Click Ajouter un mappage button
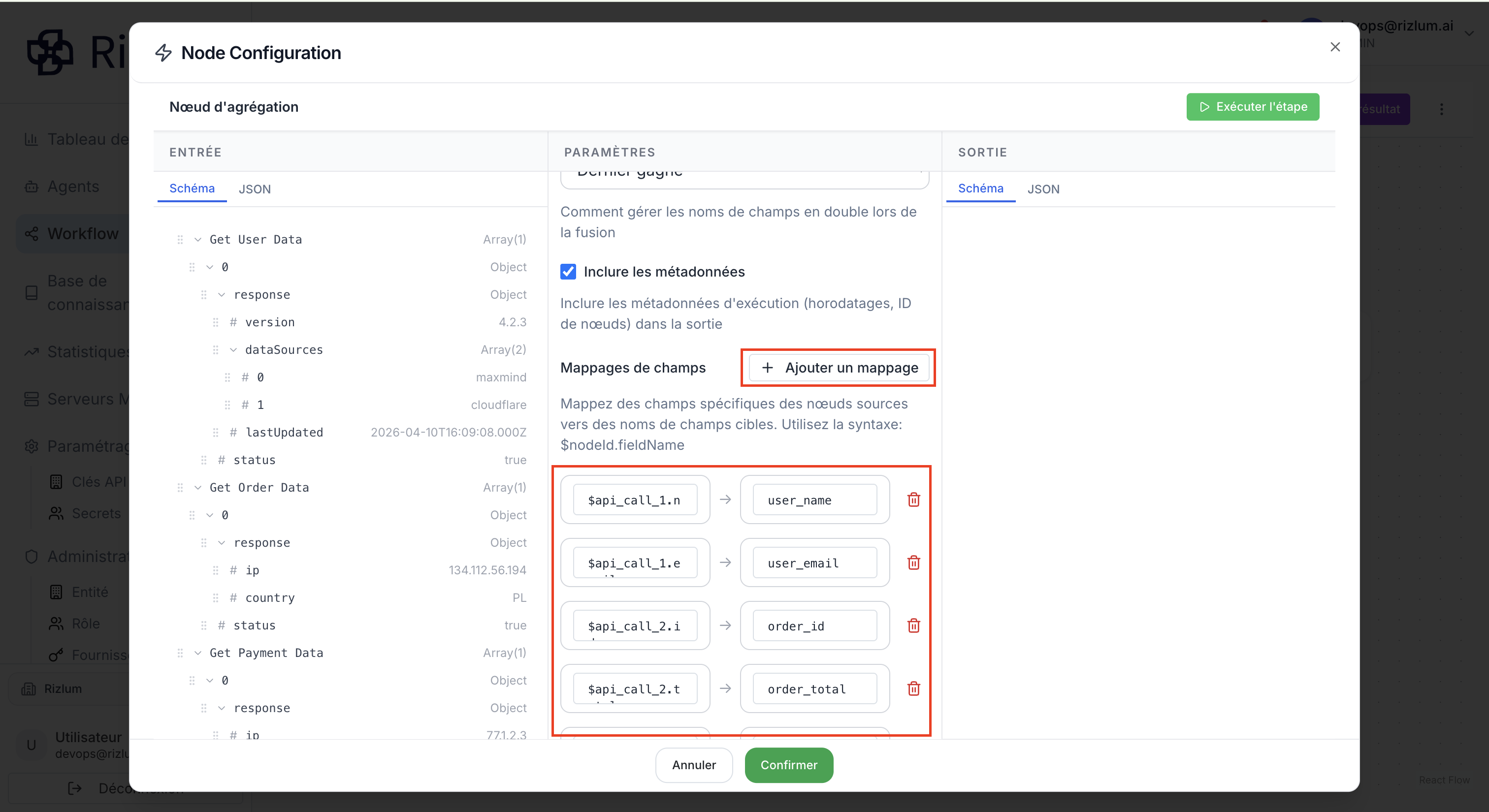 (839, 368)
